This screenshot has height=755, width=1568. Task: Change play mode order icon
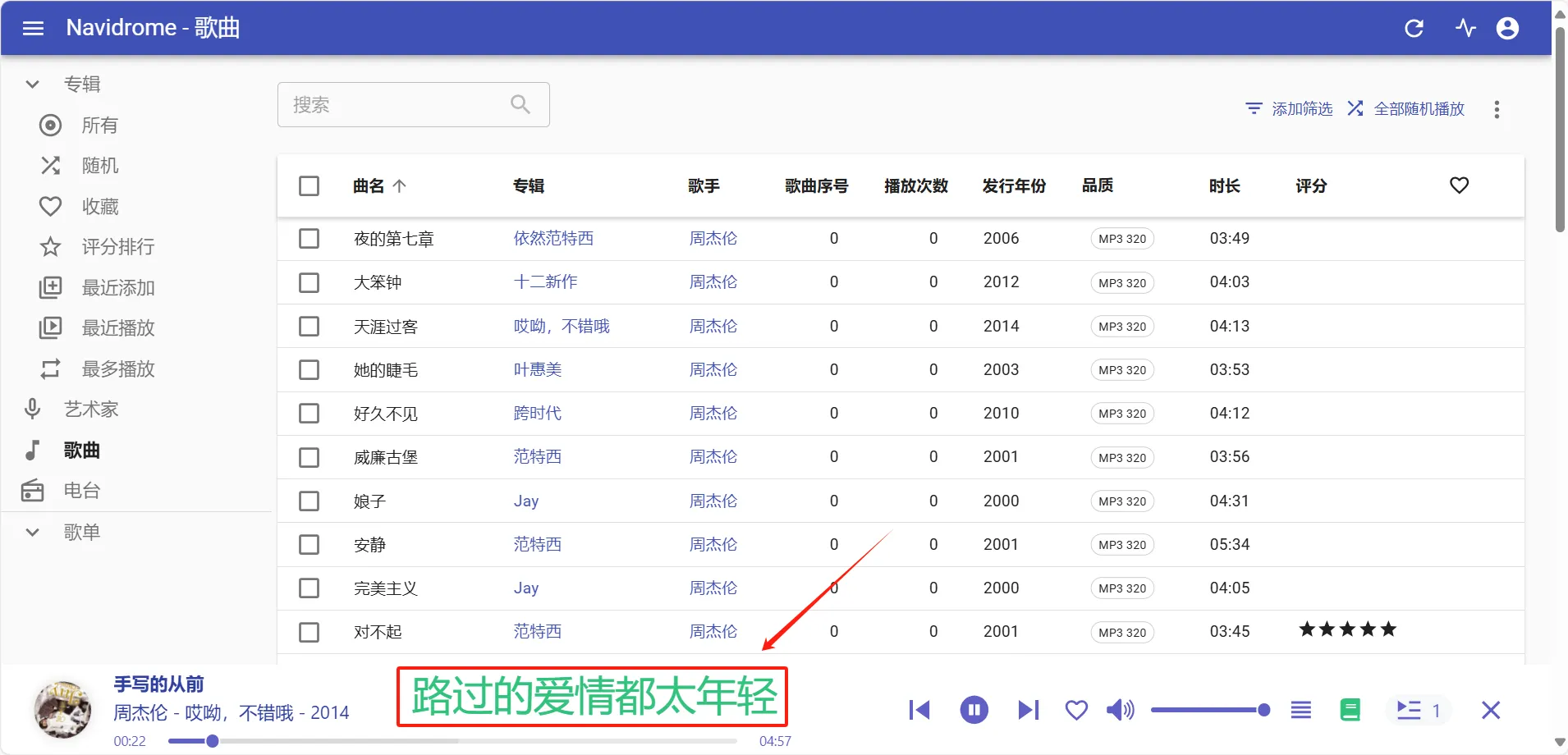coord(1301,710)
